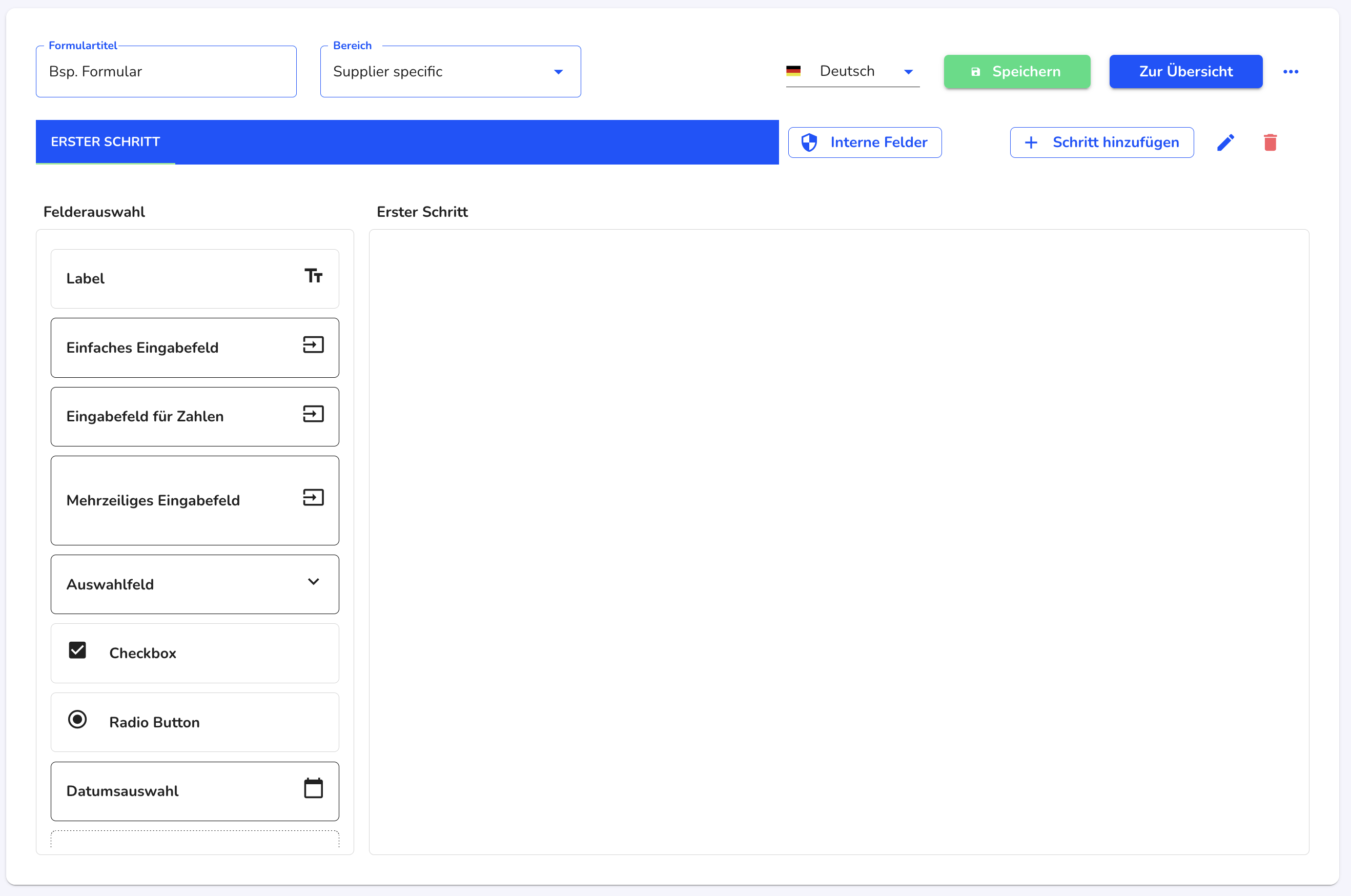This screenshot has width=1351, height=896.
Task: Click shield icon in Interne Felder
Action: tap(809, 142)
